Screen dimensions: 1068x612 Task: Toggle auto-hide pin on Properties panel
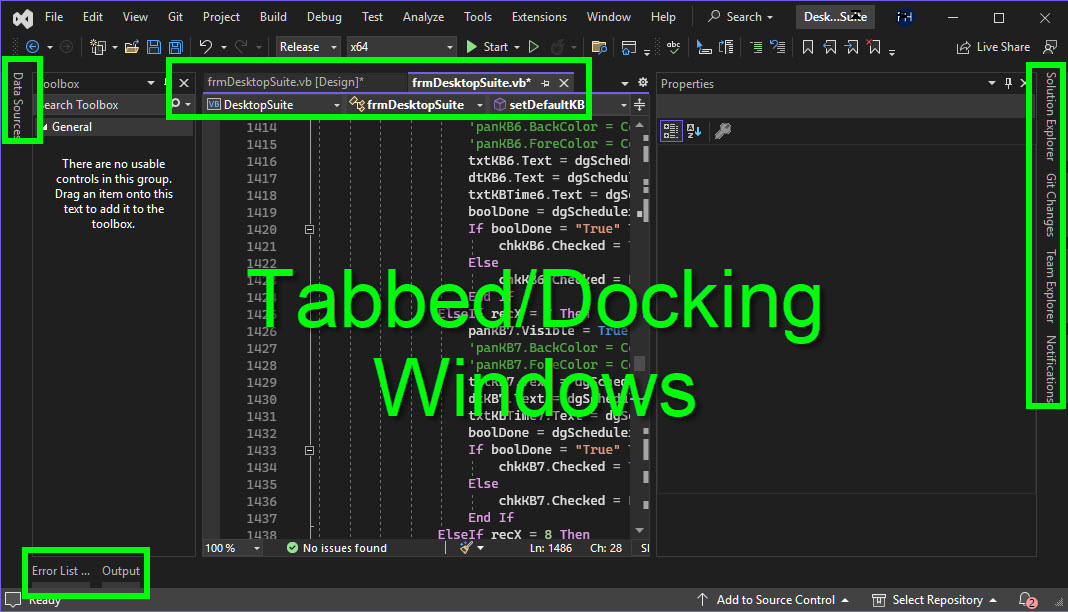pos(1008,83)
